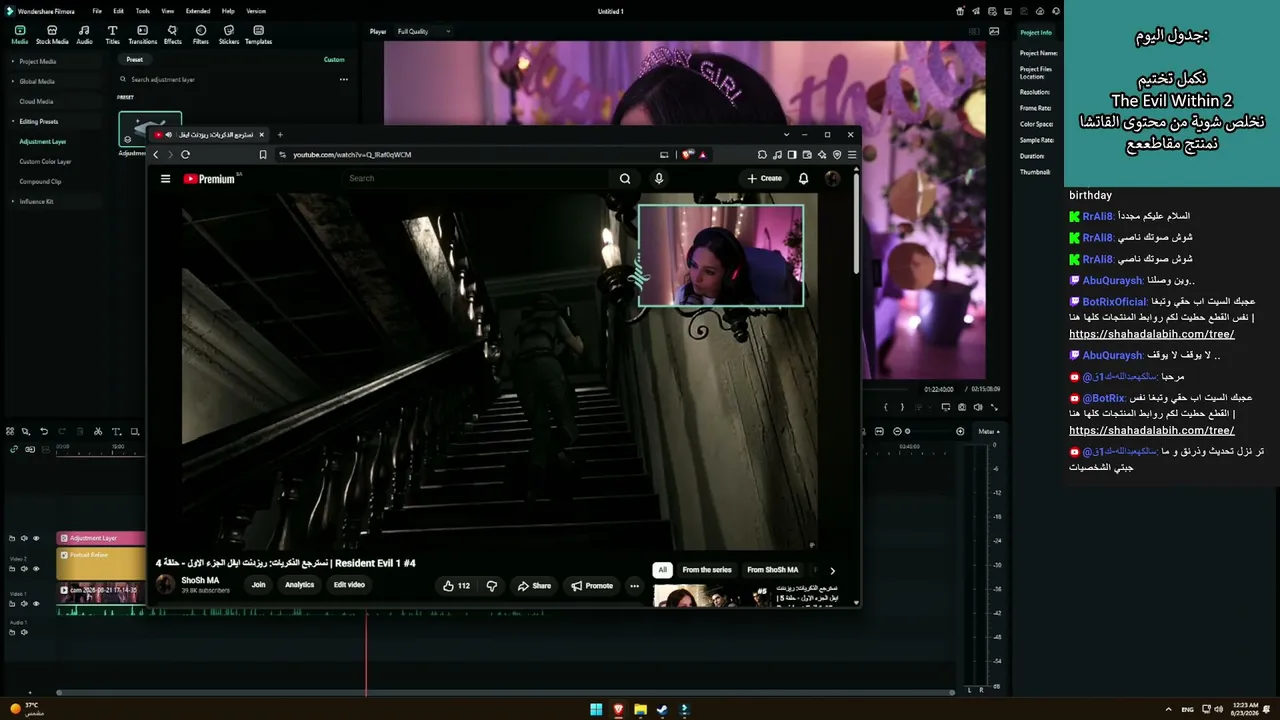Zoom in timeline with plus icon

coord(960,431)
